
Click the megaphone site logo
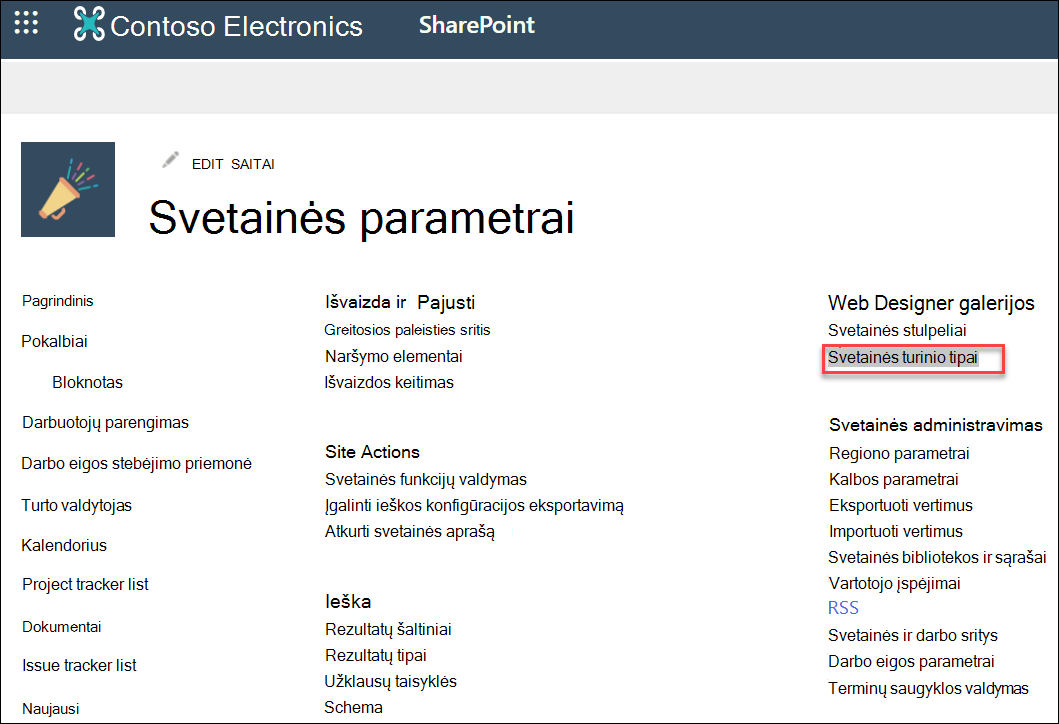(68, 189)
